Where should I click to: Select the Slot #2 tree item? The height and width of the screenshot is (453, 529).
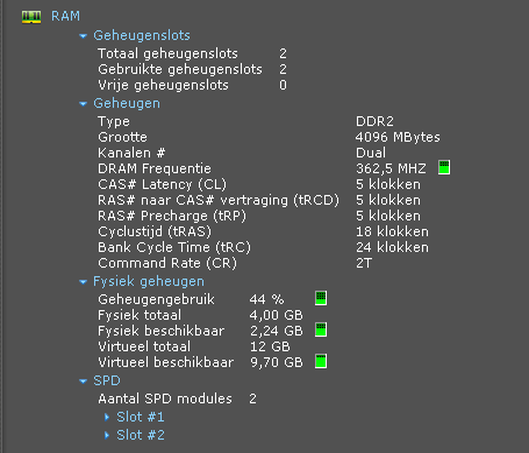pos(140,435)
